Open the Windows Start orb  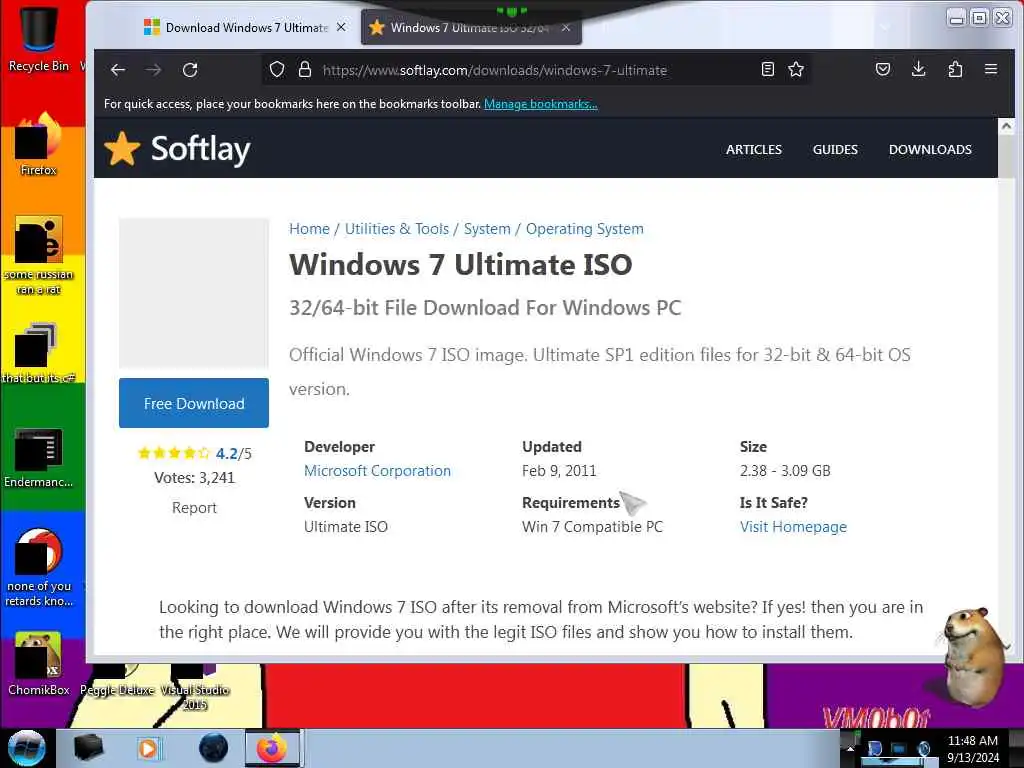coord(27,748)
